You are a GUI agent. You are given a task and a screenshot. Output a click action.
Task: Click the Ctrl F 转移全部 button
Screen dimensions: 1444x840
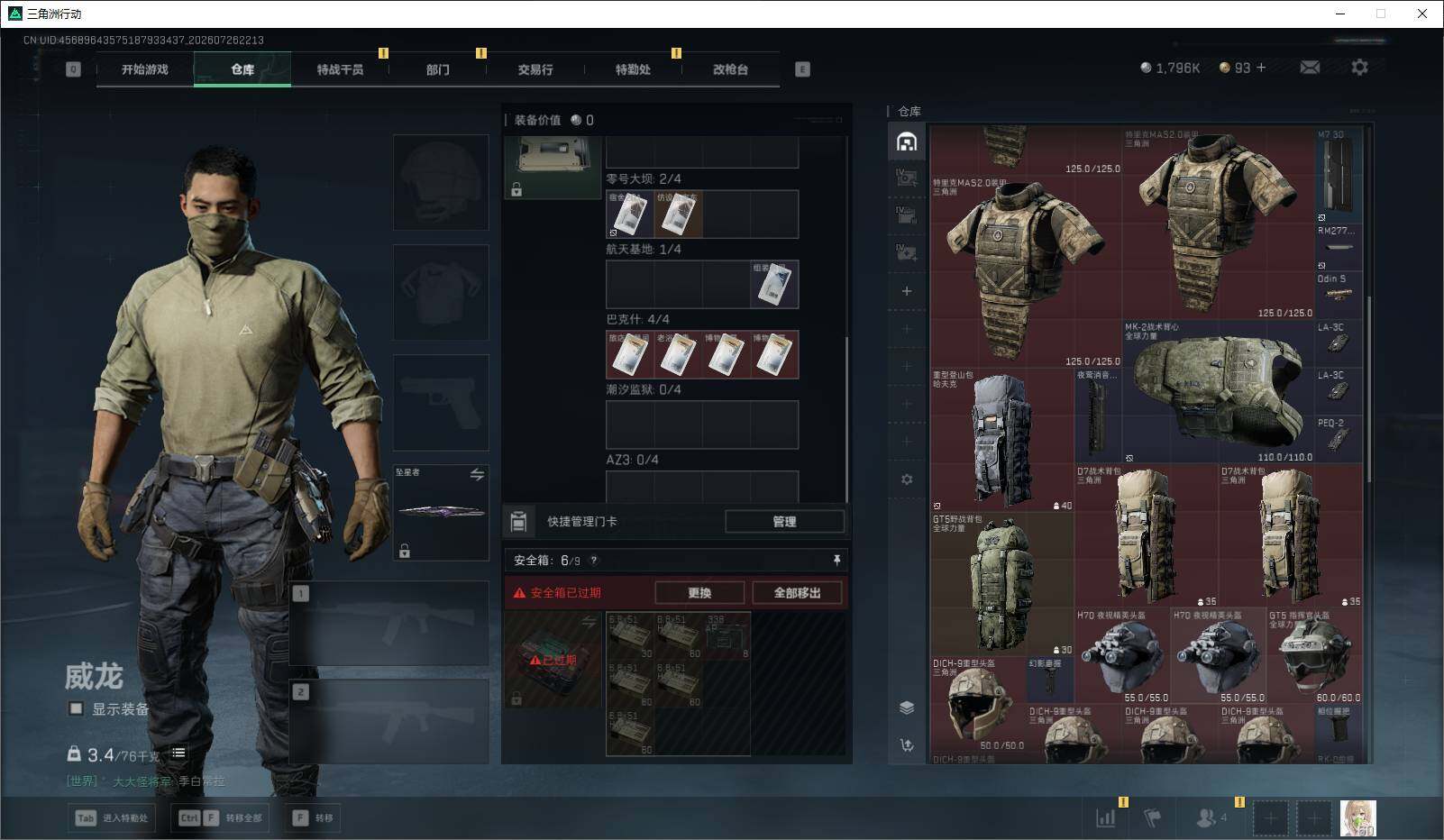pos(219,817)
